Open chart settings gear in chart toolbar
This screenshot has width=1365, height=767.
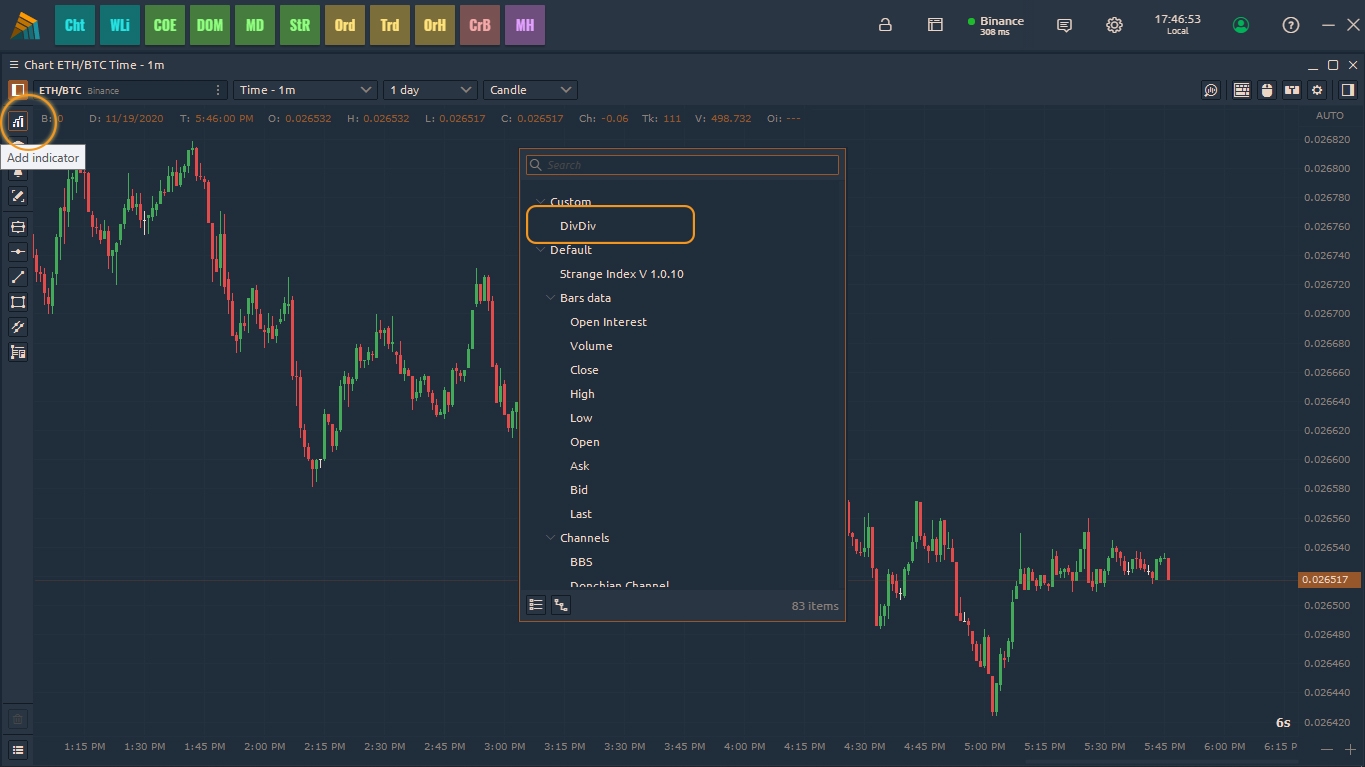[x=1317, y=90]
